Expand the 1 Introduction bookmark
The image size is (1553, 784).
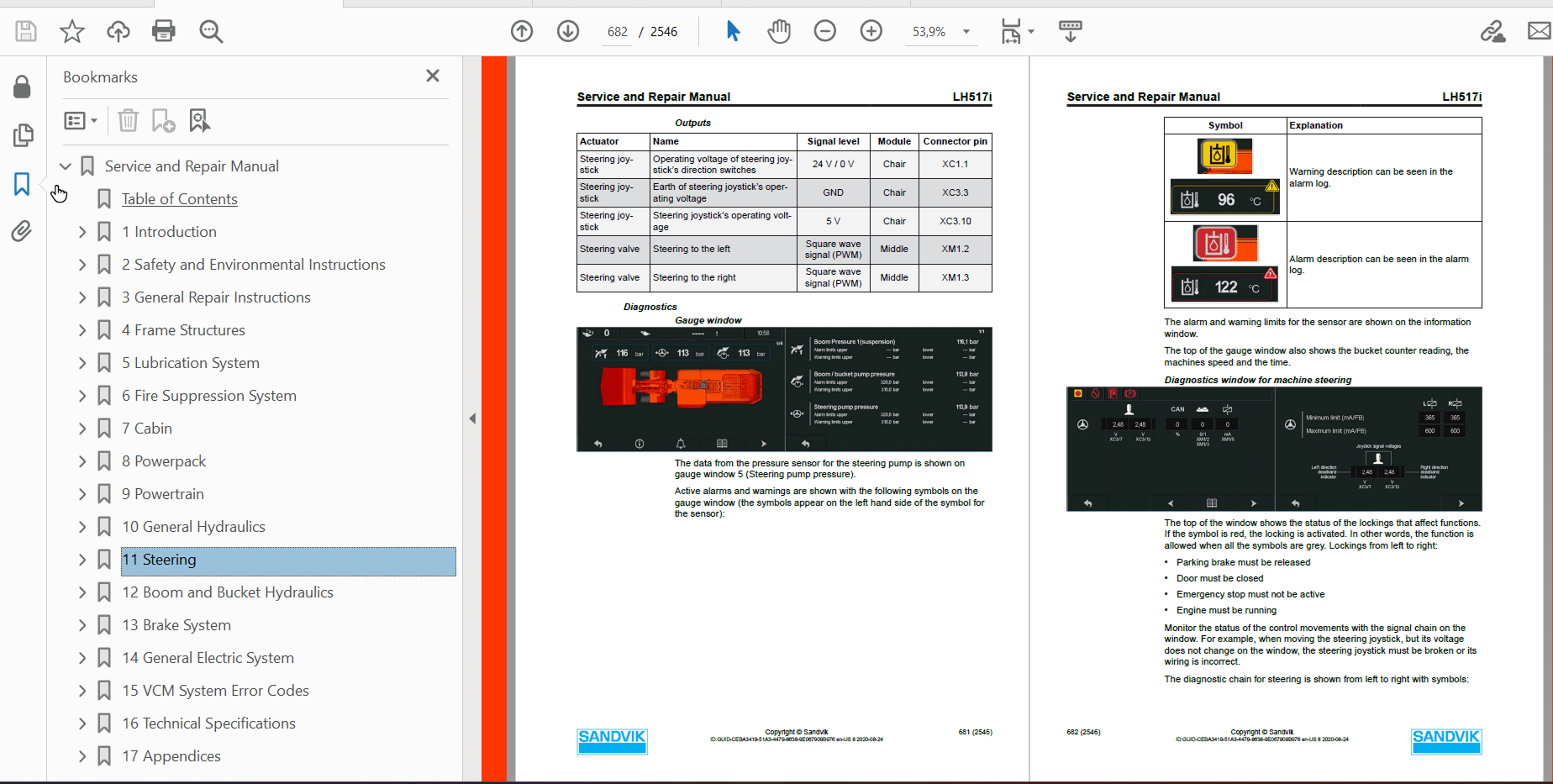click(82, 232)
